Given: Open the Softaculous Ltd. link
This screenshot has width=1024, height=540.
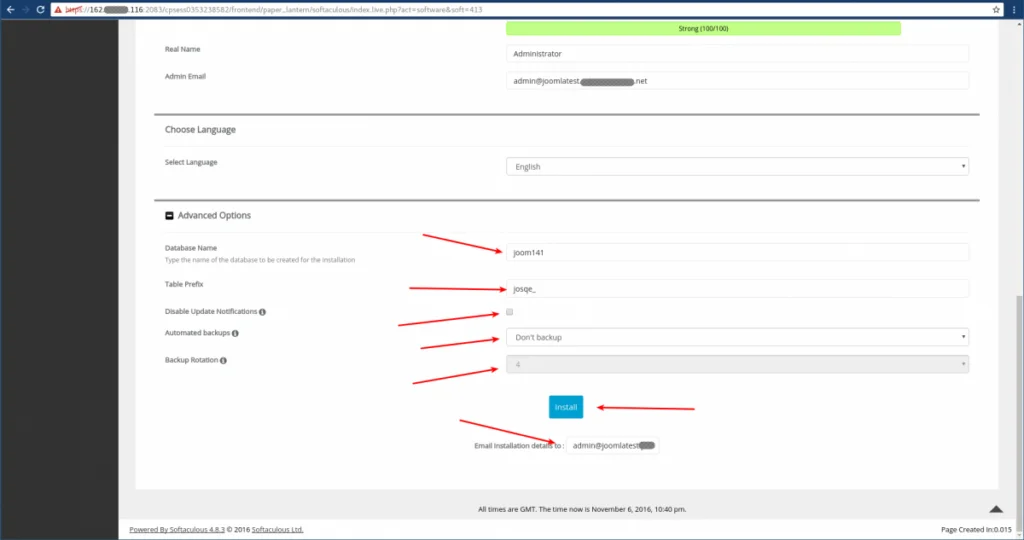Looking at the screenshot, I should coord(278,530).
